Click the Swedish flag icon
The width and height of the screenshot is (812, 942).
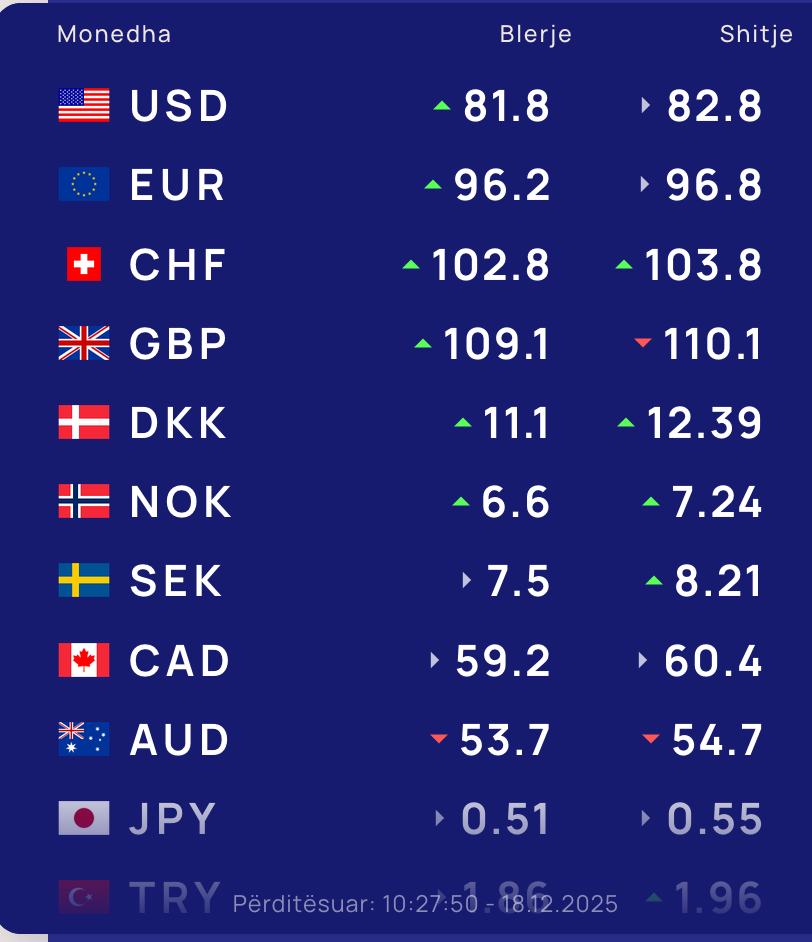pyautogui.click(x=84, y=581)
